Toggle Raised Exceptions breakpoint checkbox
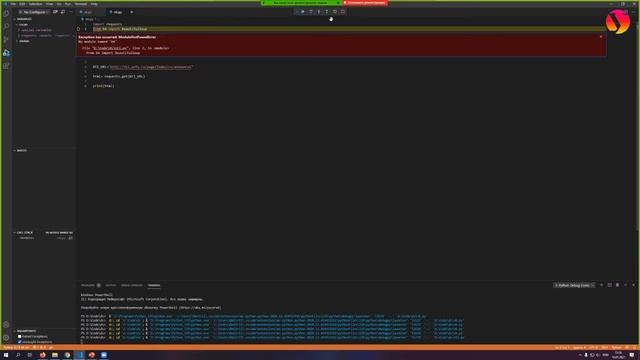The width and height of the screenshot is (640, 360). point(20,337)
